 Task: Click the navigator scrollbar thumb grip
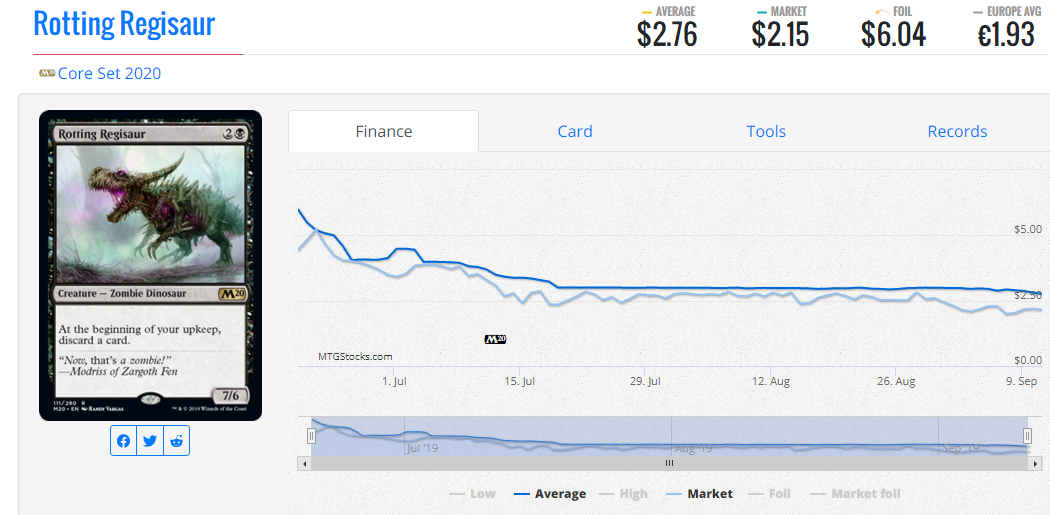pyautogui.click(x=669, y=463)
